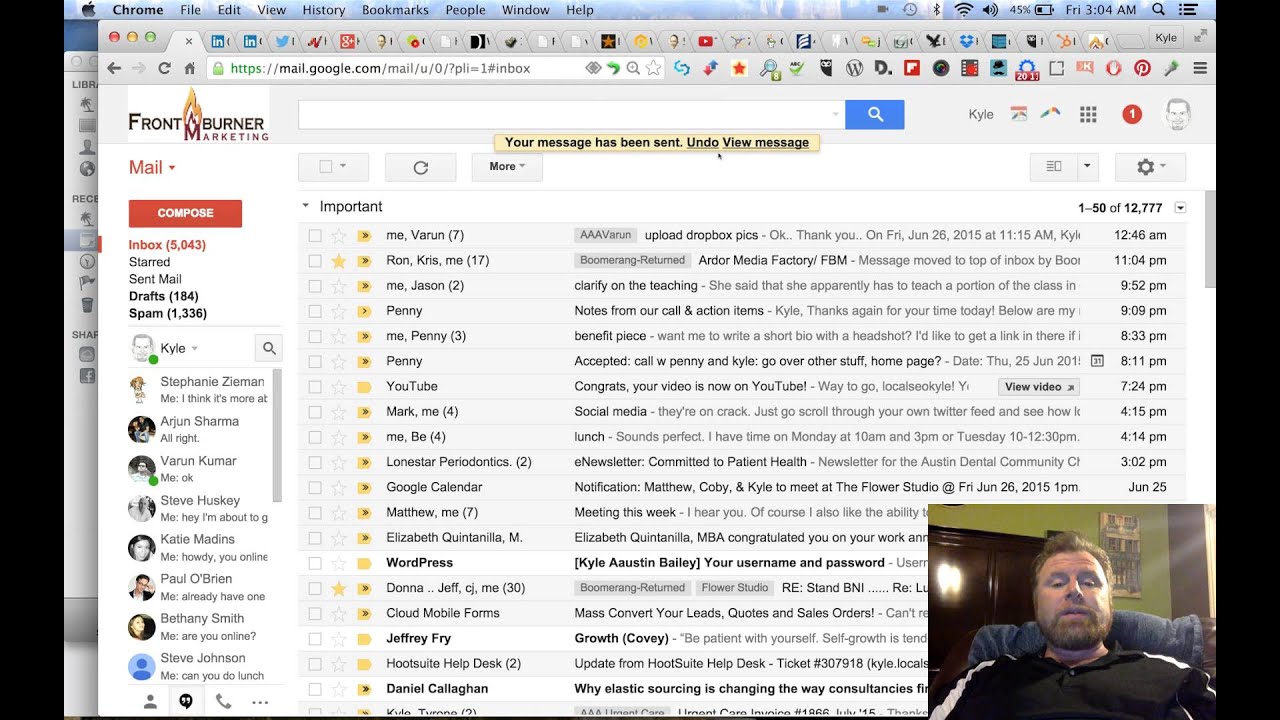Click View message link in banner
Viewport: 1280px width, 720px height.
(x=765, y=143)
